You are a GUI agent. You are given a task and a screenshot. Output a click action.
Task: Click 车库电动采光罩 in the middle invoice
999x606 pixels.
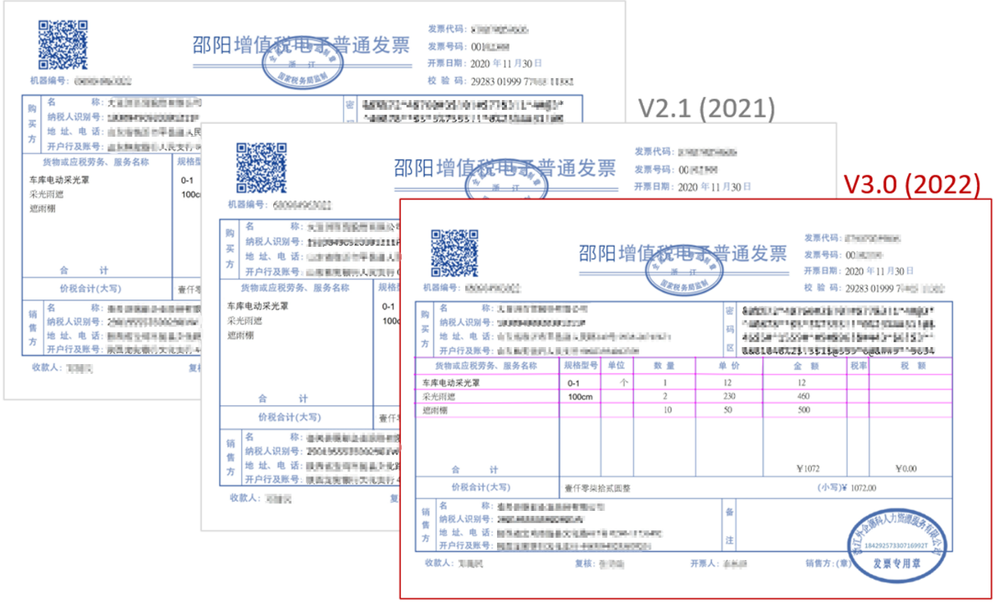tap(257, 306)
